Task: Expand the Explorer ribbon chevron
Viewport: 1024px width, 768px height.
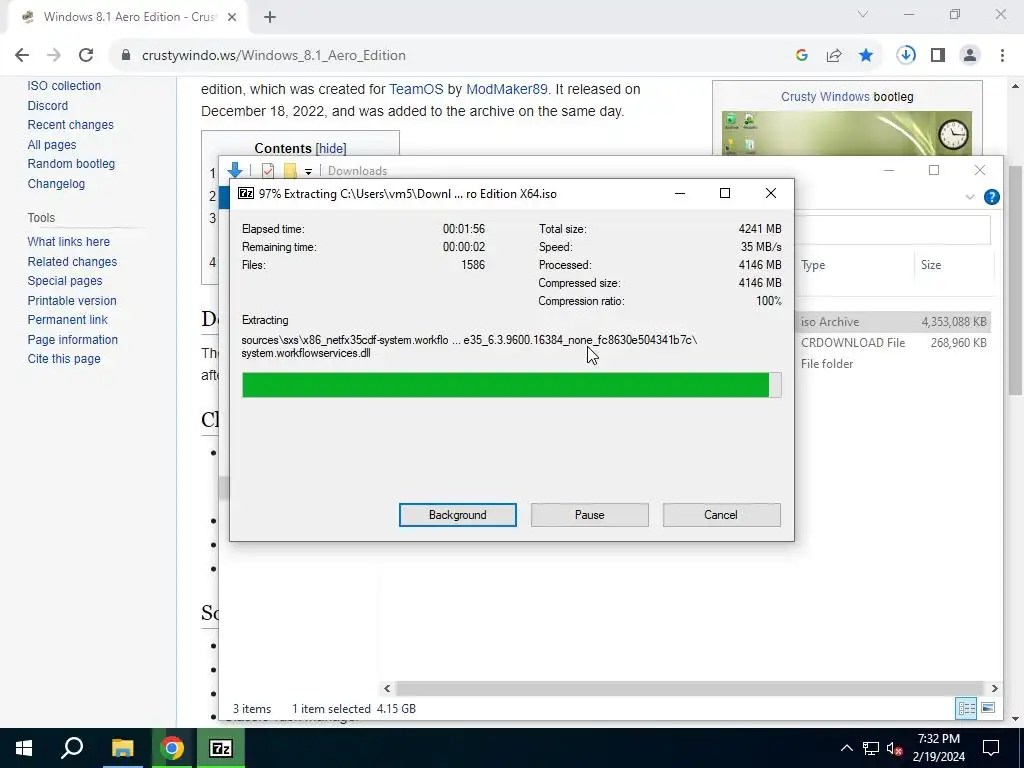Action: point(970,197)
